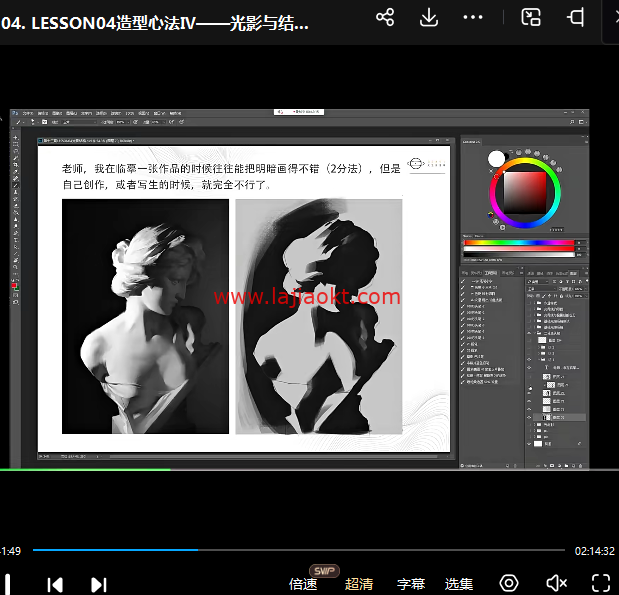Select the Type tool
The height and width of the screenshot is (595, 619).
(x=16, y=239)
